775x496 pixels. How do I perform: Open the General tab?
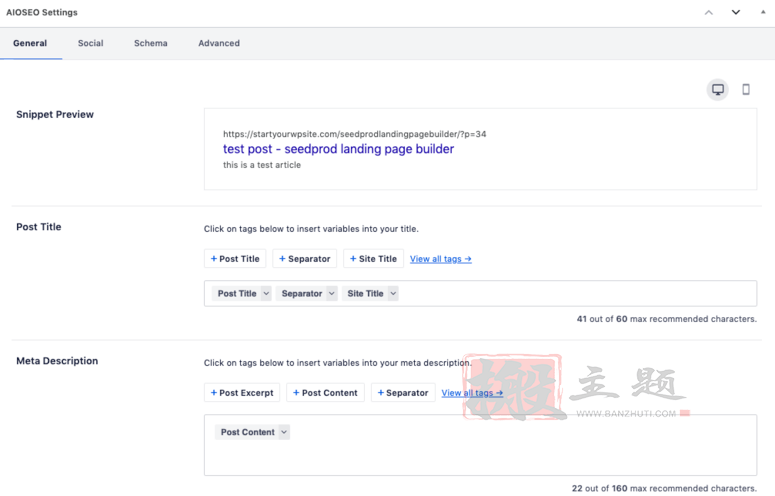pos(30,43)
